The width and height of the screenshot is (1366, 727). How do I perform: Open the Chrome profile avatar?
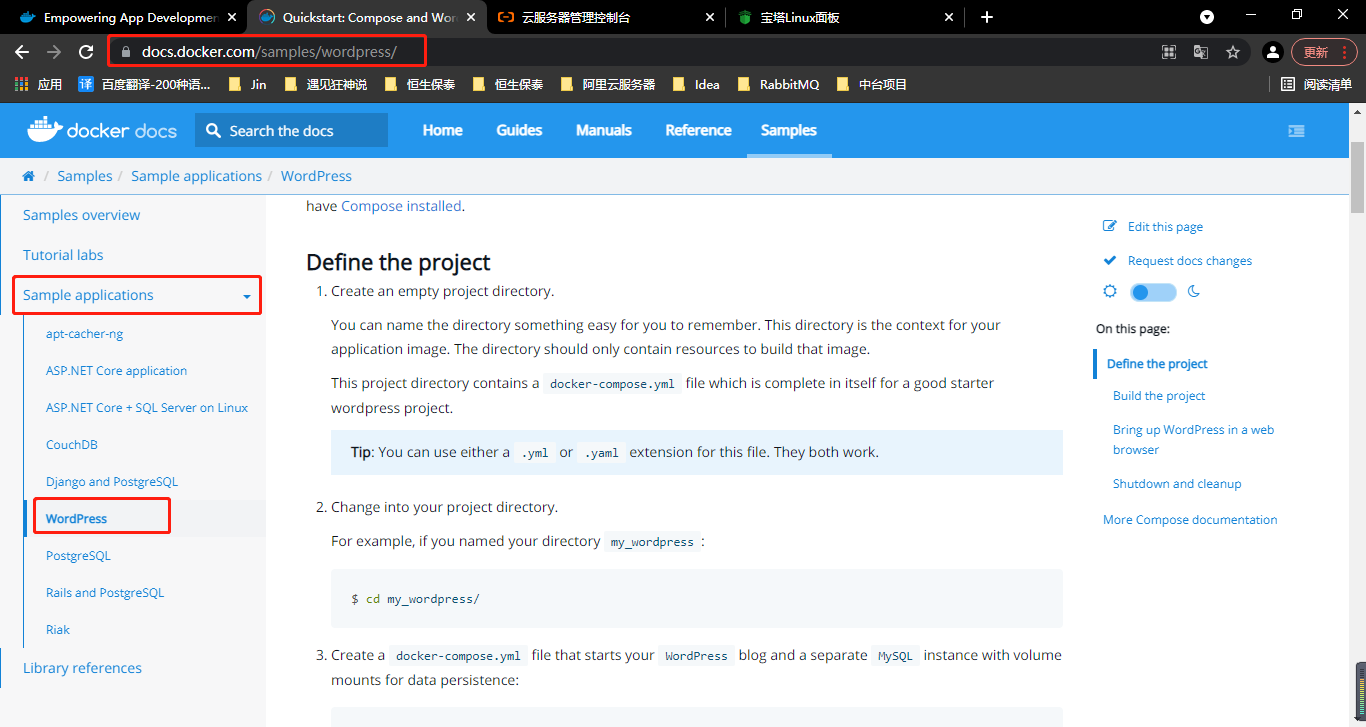point(1272,52)
